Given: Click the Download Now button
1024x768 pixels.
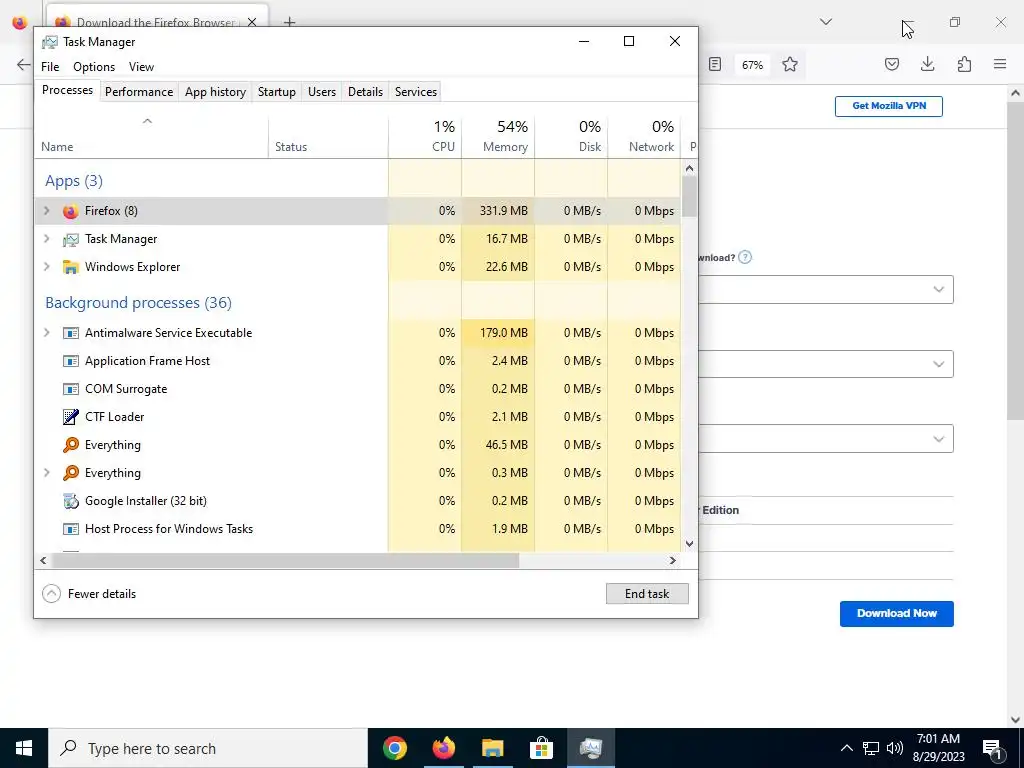Looking at the screenshot, I should point(897,613).
